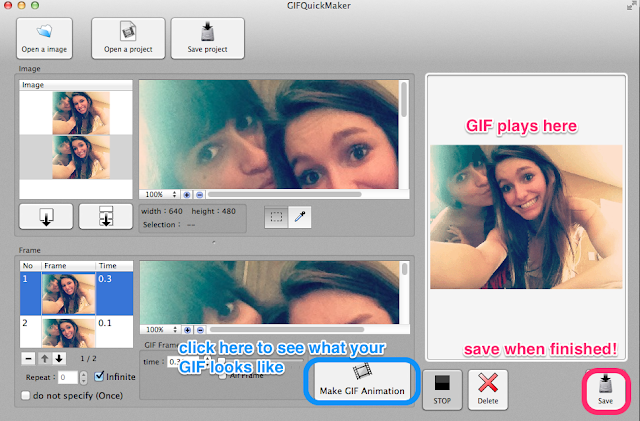The image size is (640, 421).
Task: Delete the generated GIF
Action: click(488, 390)
